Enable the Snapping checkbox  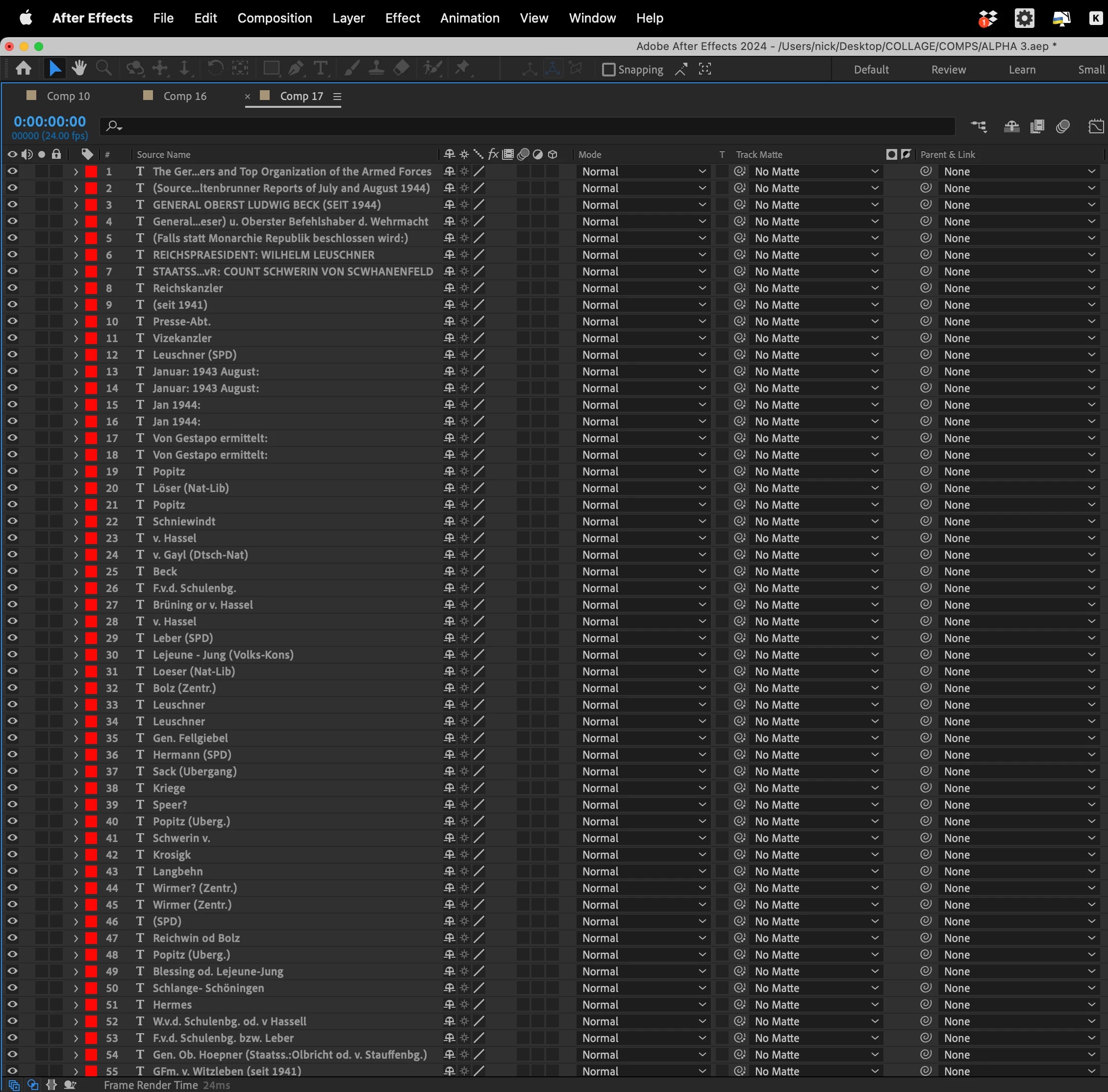click(x=608, y=70)
